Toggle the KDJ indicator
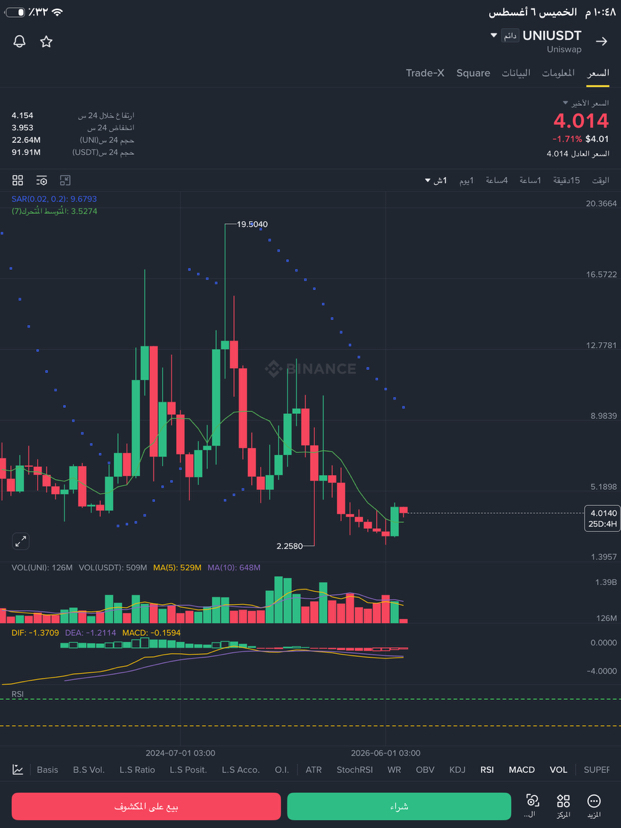This screenshot has height=828, width=621. tap(457, 769)
